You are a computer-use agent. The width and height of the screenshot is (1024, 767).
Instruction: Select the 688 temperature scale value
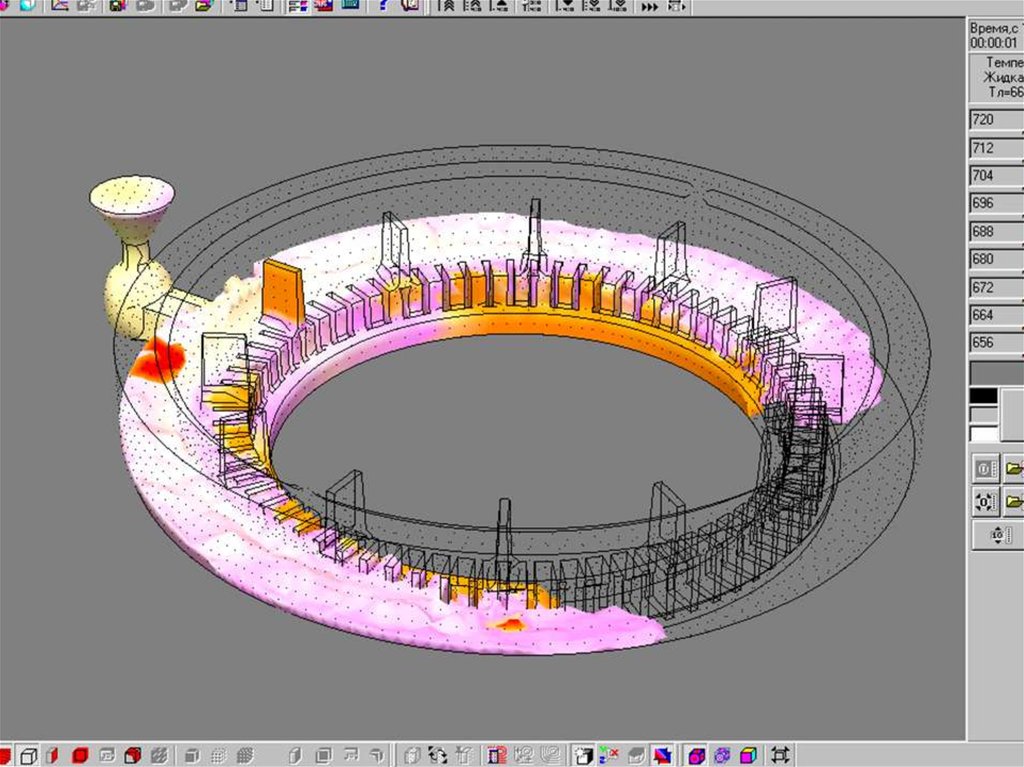995,231
